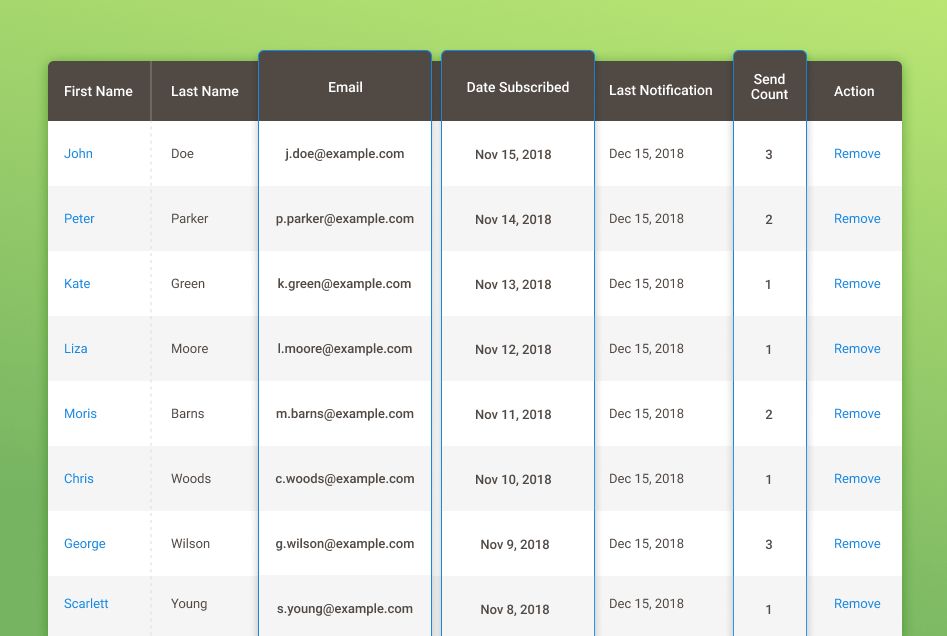
Task: Remove subscriber Kate Green
Action: [x=857, y=283]
